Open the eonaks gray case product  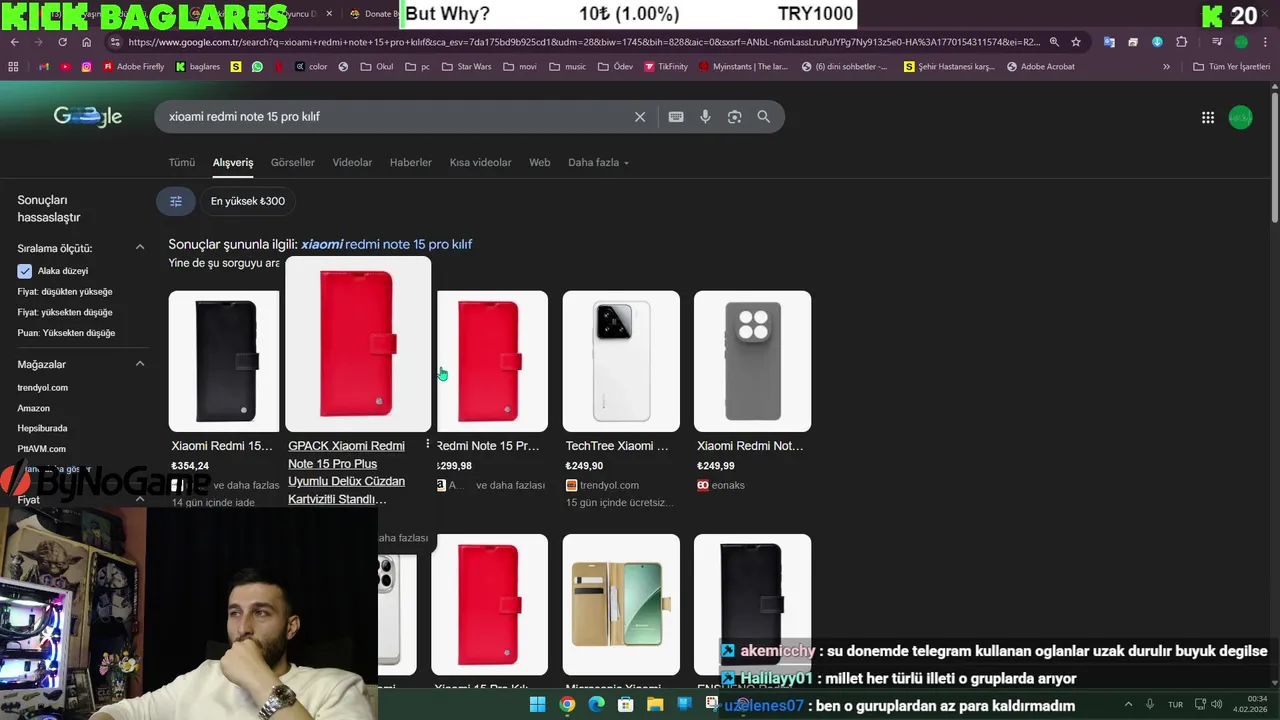click(752, 361)
